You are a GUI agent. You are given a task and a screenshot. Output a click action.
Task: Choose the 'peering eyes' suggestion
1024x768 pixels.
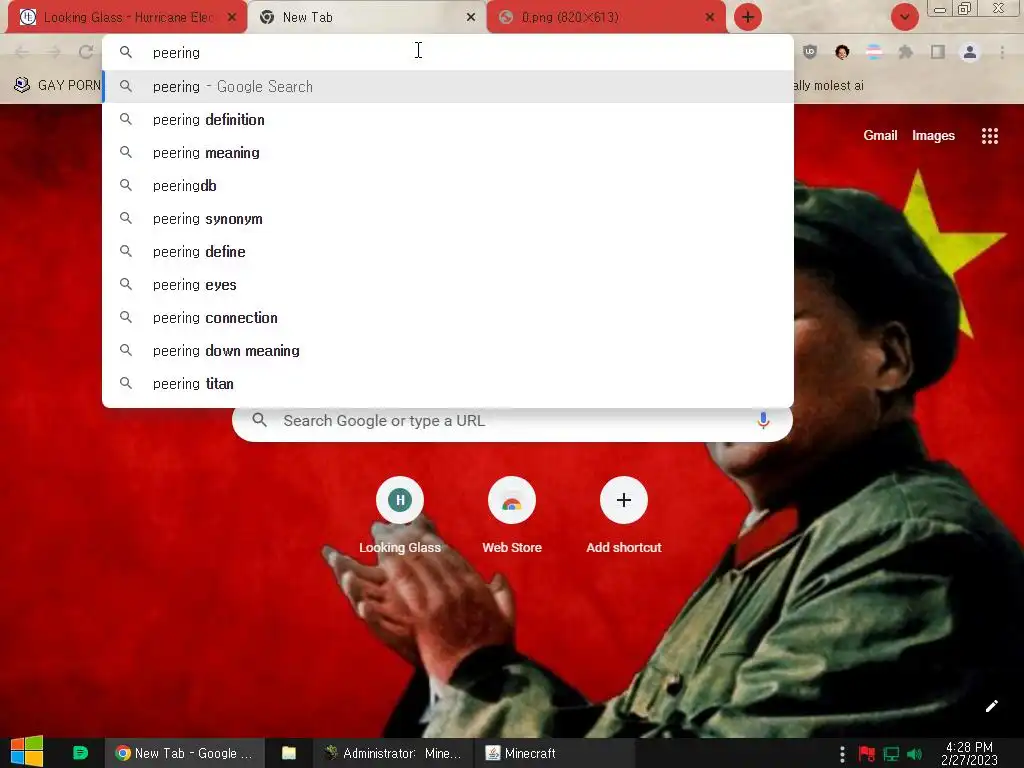(448, 285)
